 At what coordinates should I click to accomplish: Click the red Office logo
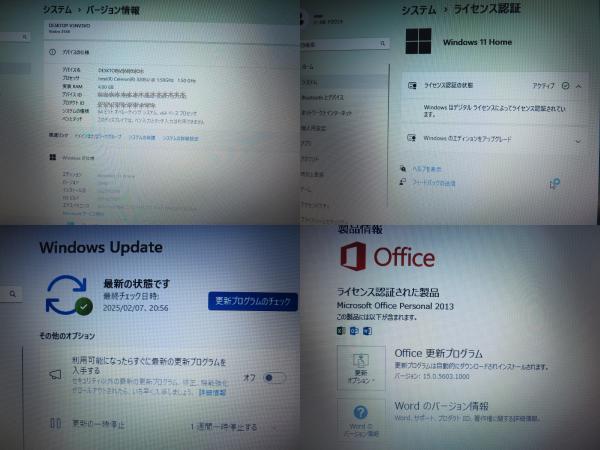tap(353, 256)
